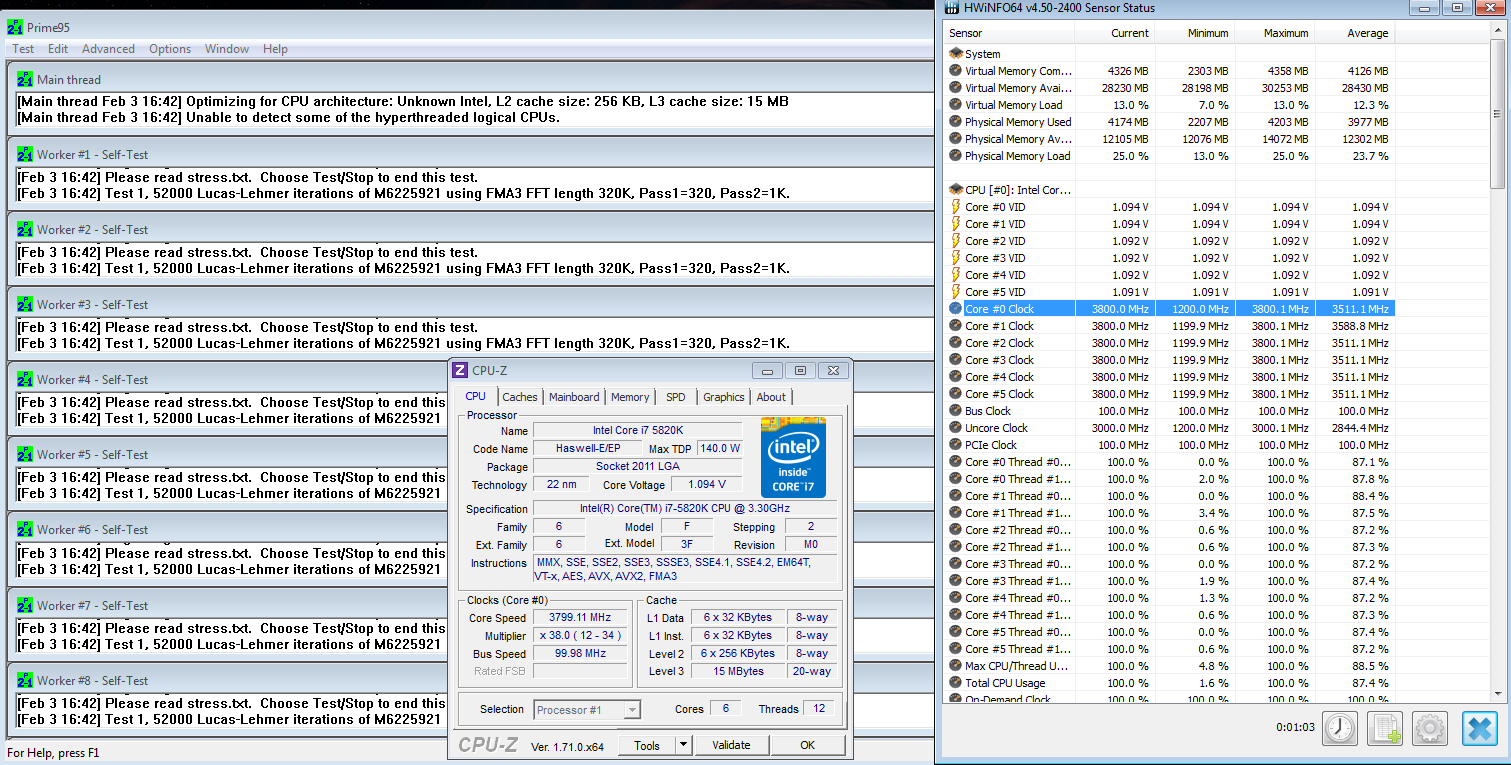The height and width of the screenshot is (765, 1511).
Task: Click the Validate button in CPU-Z
Action: point(731,745)
